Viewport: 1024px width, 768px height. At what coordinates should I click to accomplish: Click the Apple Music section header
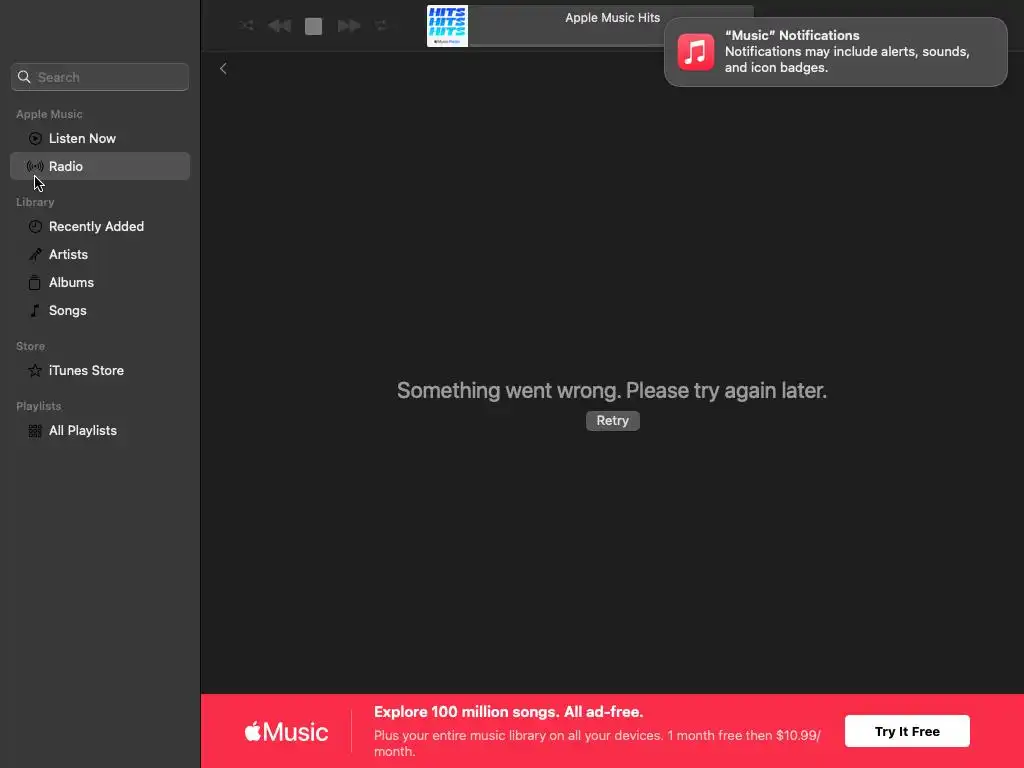coord(49,114)
